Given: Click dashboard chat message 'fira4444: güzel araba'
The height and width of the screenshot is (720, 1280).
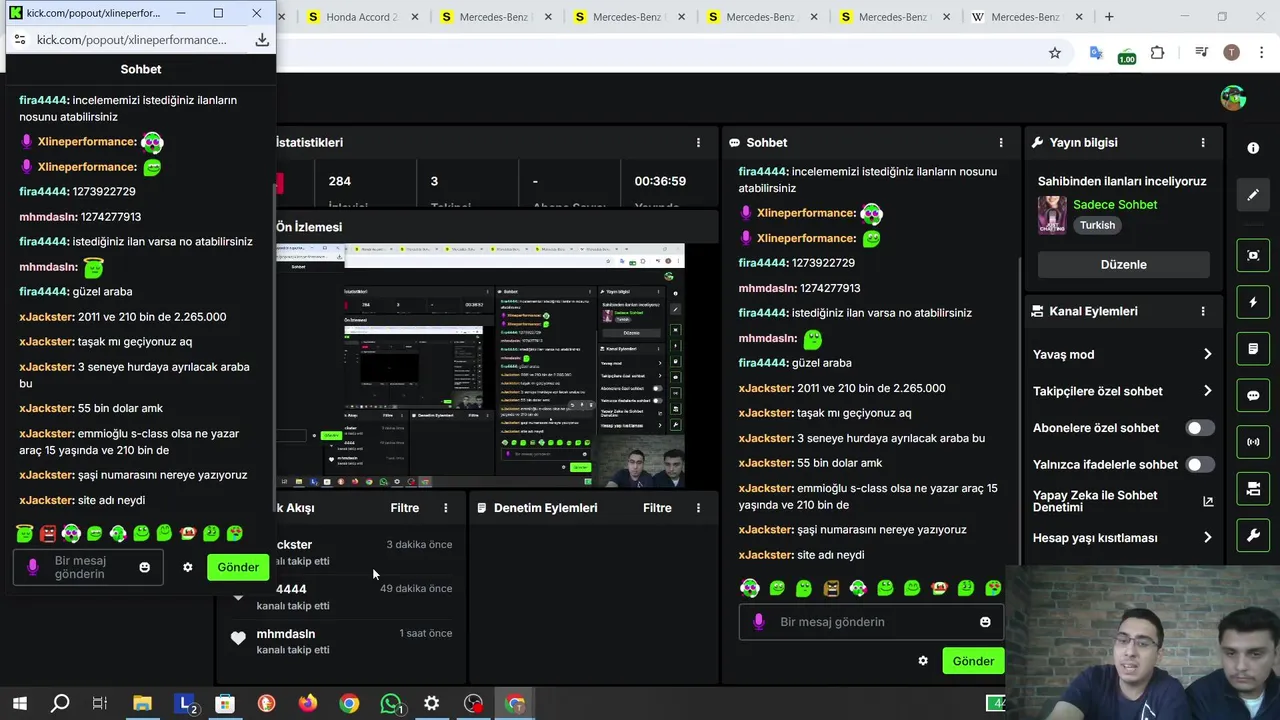Looking at the screenshot, I should (x=795, y=363).
